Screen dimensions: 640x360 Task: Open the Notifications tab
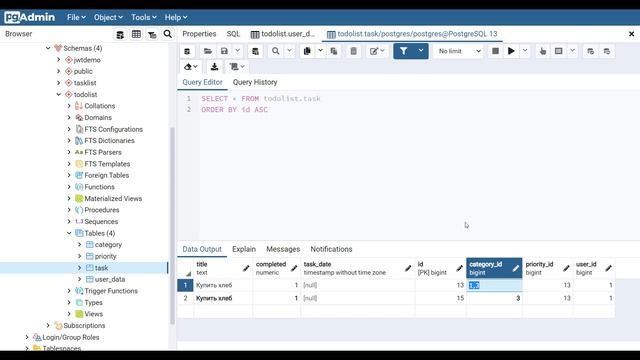point(331,249)
